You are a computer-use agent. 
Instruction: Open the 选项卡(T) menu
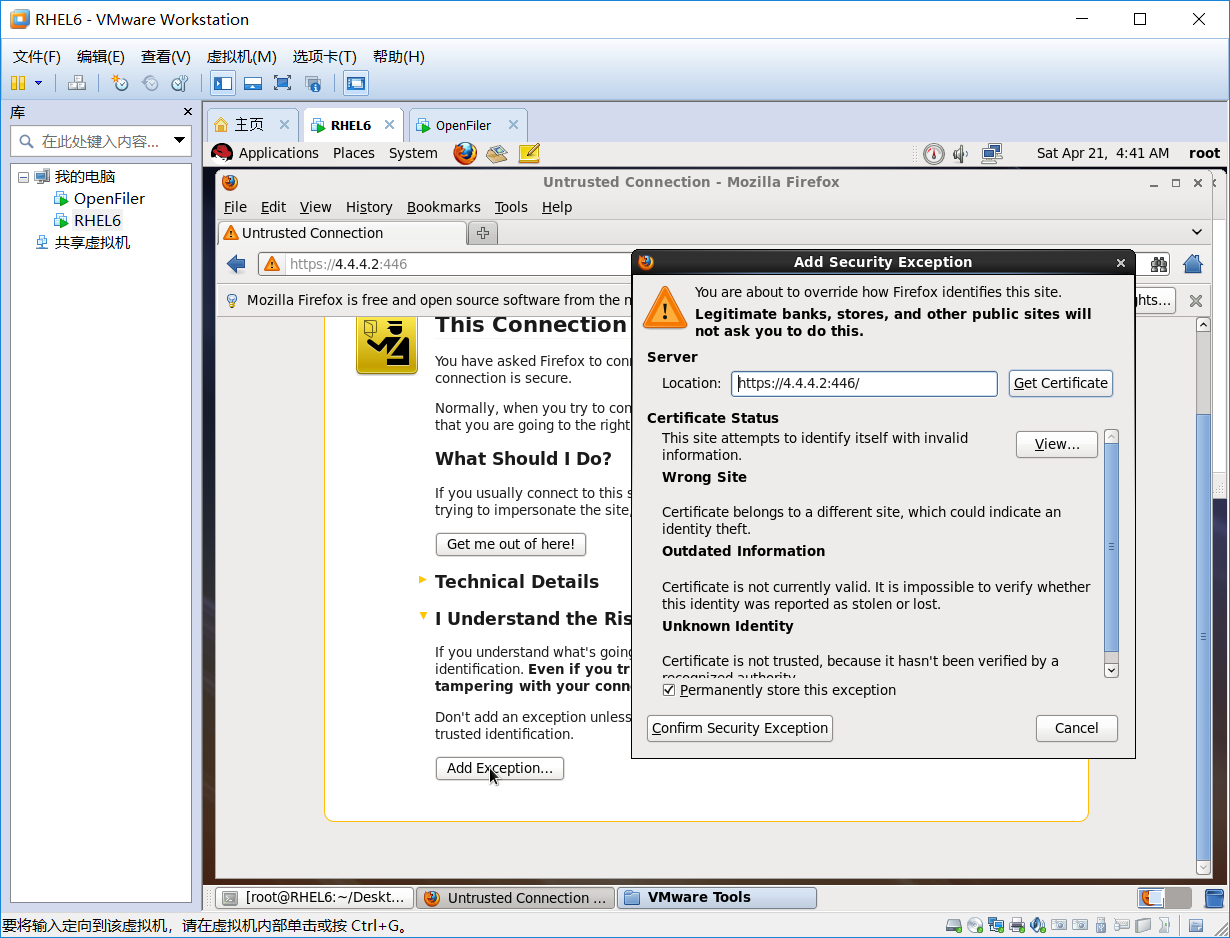(324, 56)
